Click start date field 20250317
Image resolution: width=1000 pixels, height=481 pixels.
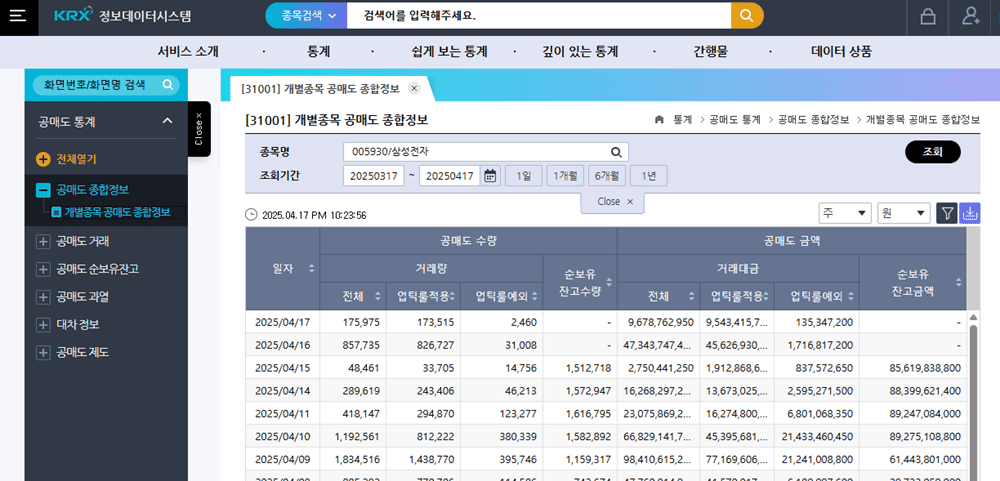[373, 175]
